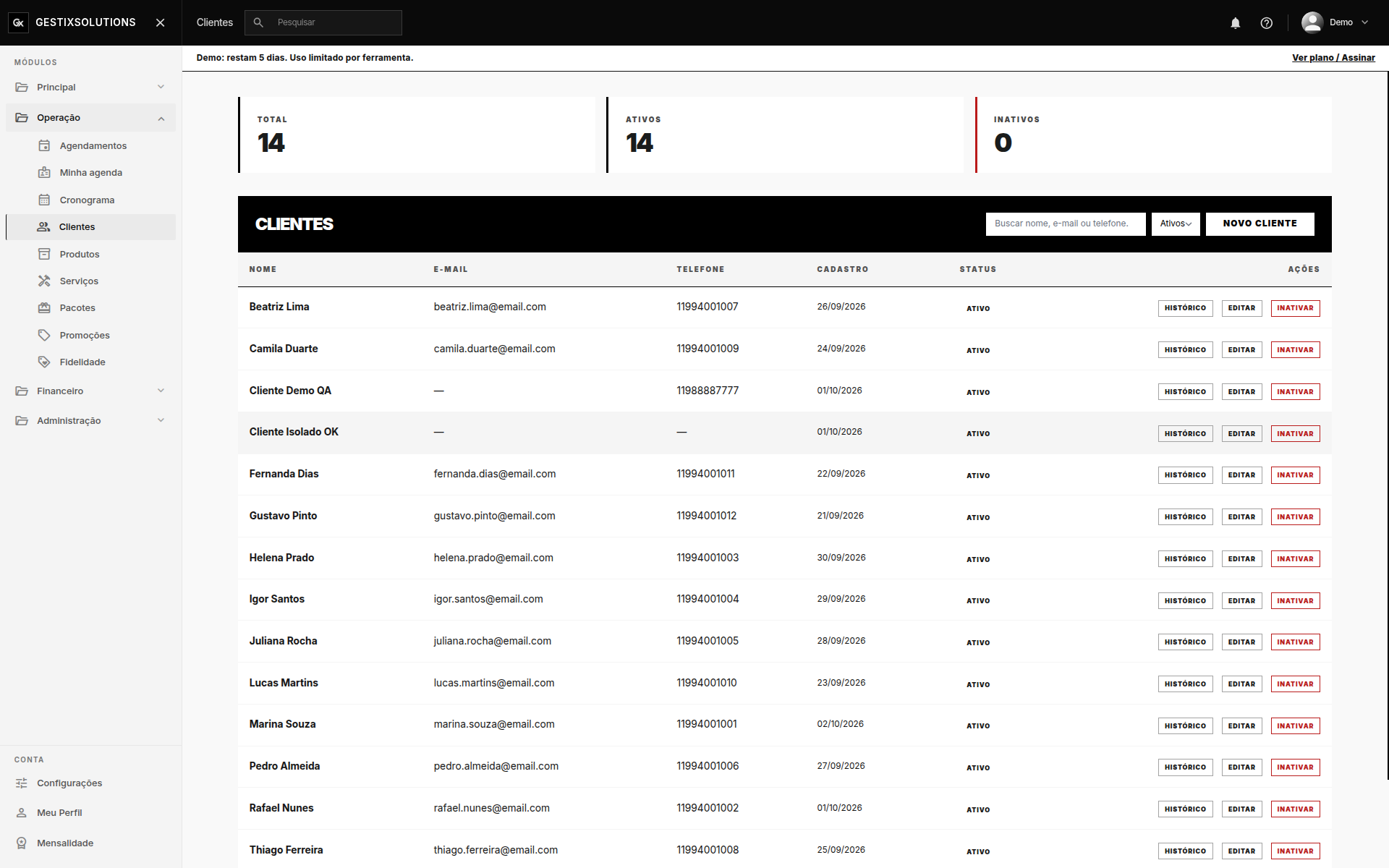The width and height of the screenshot is (1389, 868).
Task: Open the Ver plano / Assinar link
Action: tap(1333, 58)
